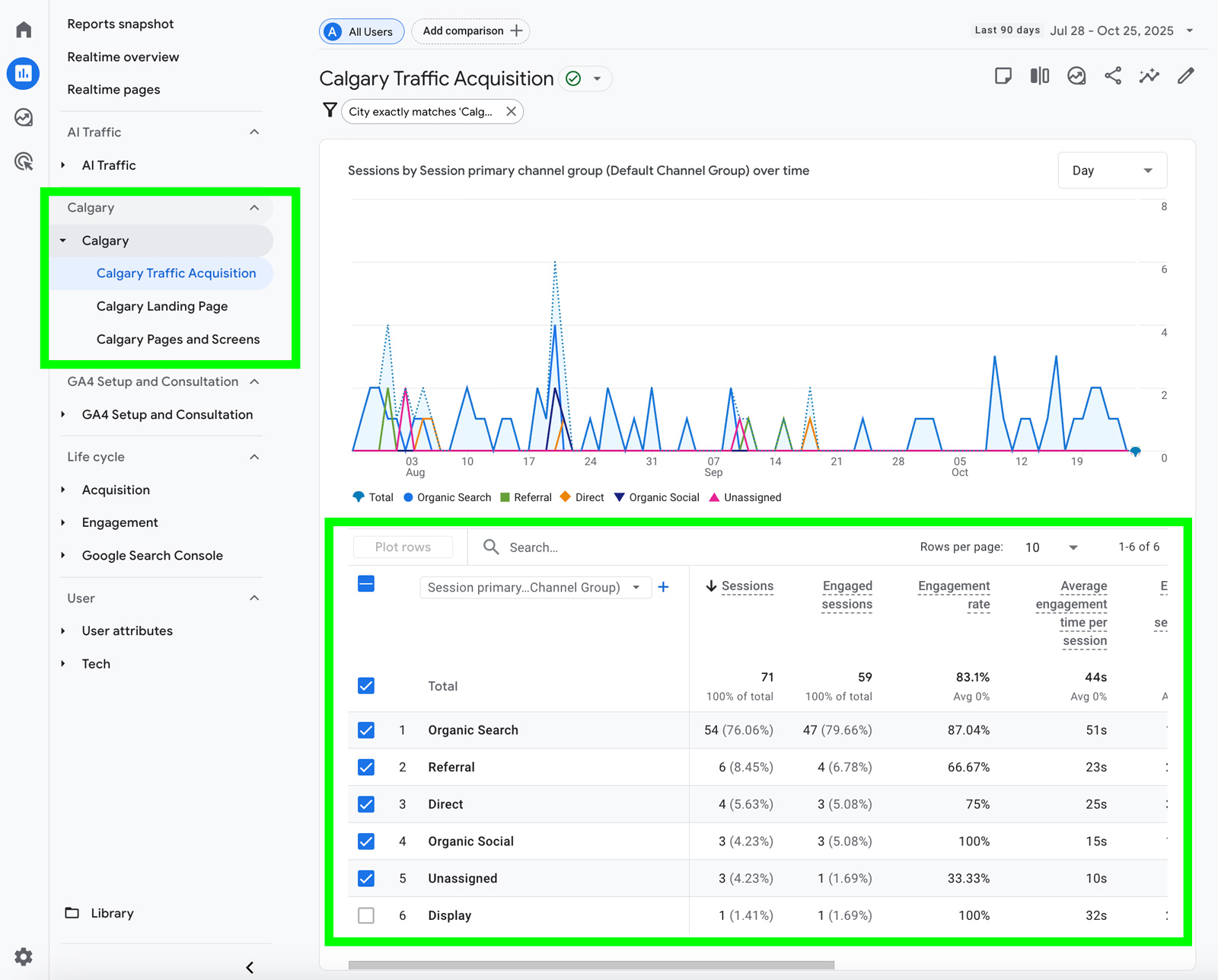
Task: Open the comparison columns icon in toolbar
Action: coord(1039,75)
